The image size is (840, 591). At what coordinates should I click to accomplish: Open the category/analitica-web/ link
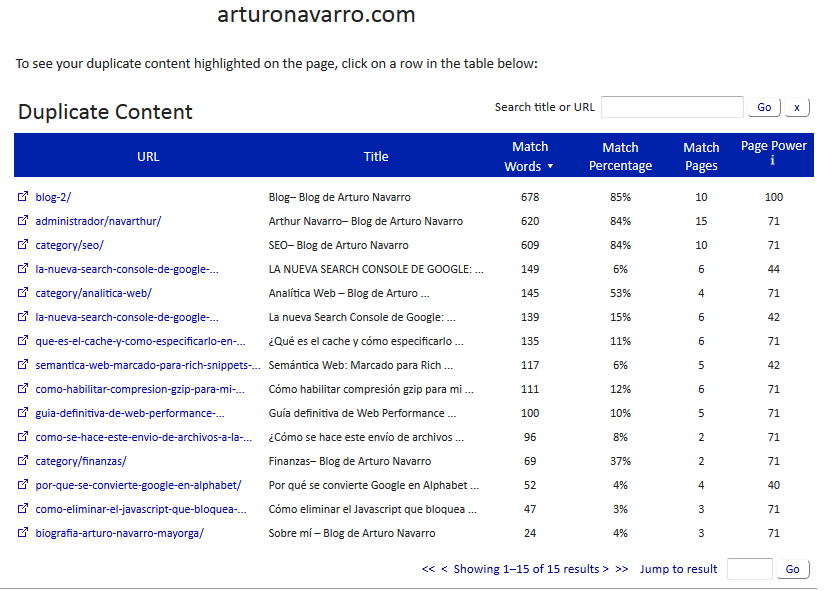[94, 293]
